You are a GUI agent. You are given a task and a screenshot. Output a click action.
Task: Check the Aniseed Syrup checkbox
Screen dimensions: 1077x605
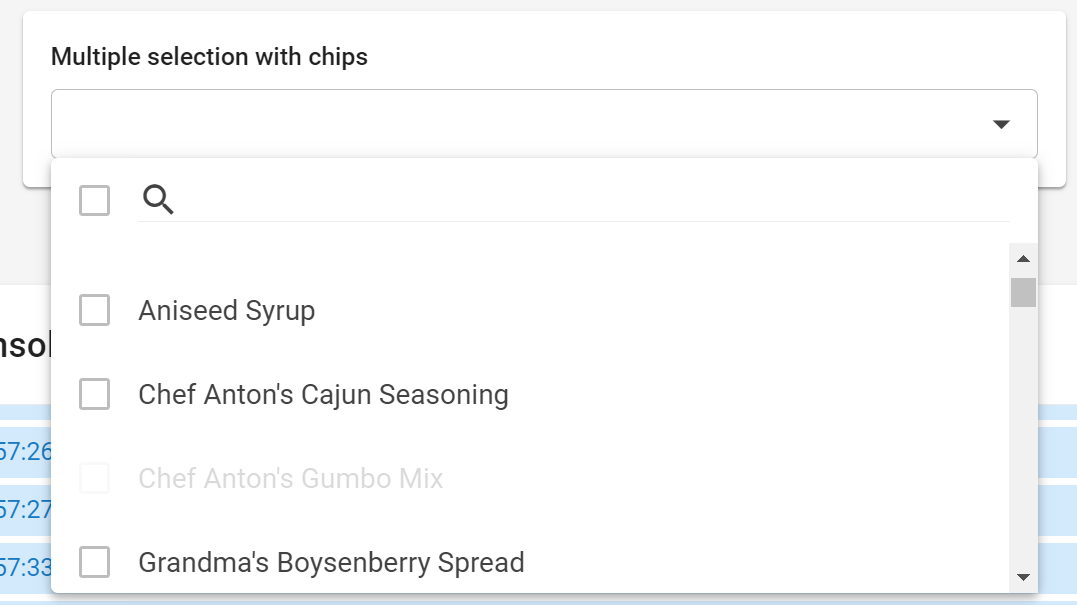coord(95,310)
